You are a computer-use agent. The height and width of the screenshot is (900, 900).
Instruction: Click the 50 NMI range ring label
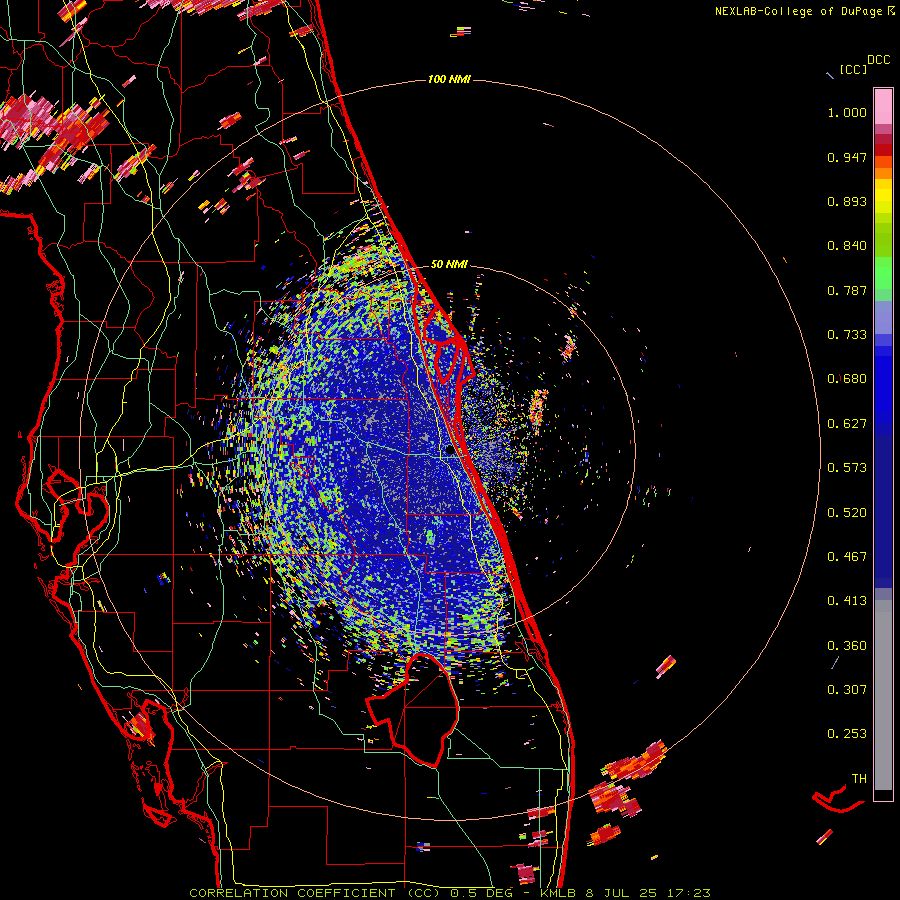click(449, 264)
